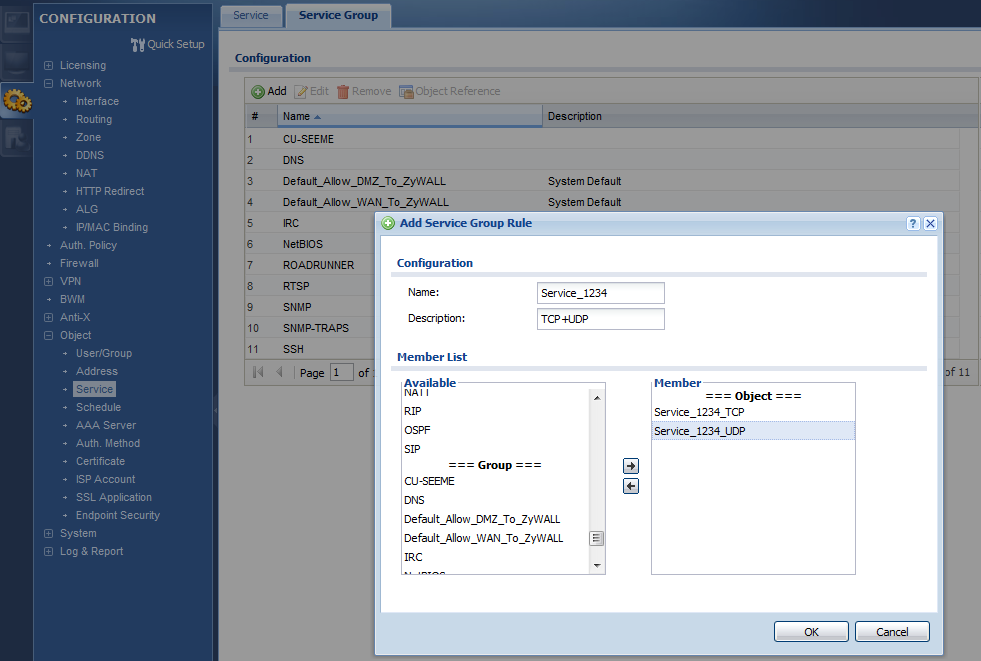Cancel the Add Service Group Rule dialog
Image resolution: width=981 pixels, height=661 pixels.
point(892,632)
